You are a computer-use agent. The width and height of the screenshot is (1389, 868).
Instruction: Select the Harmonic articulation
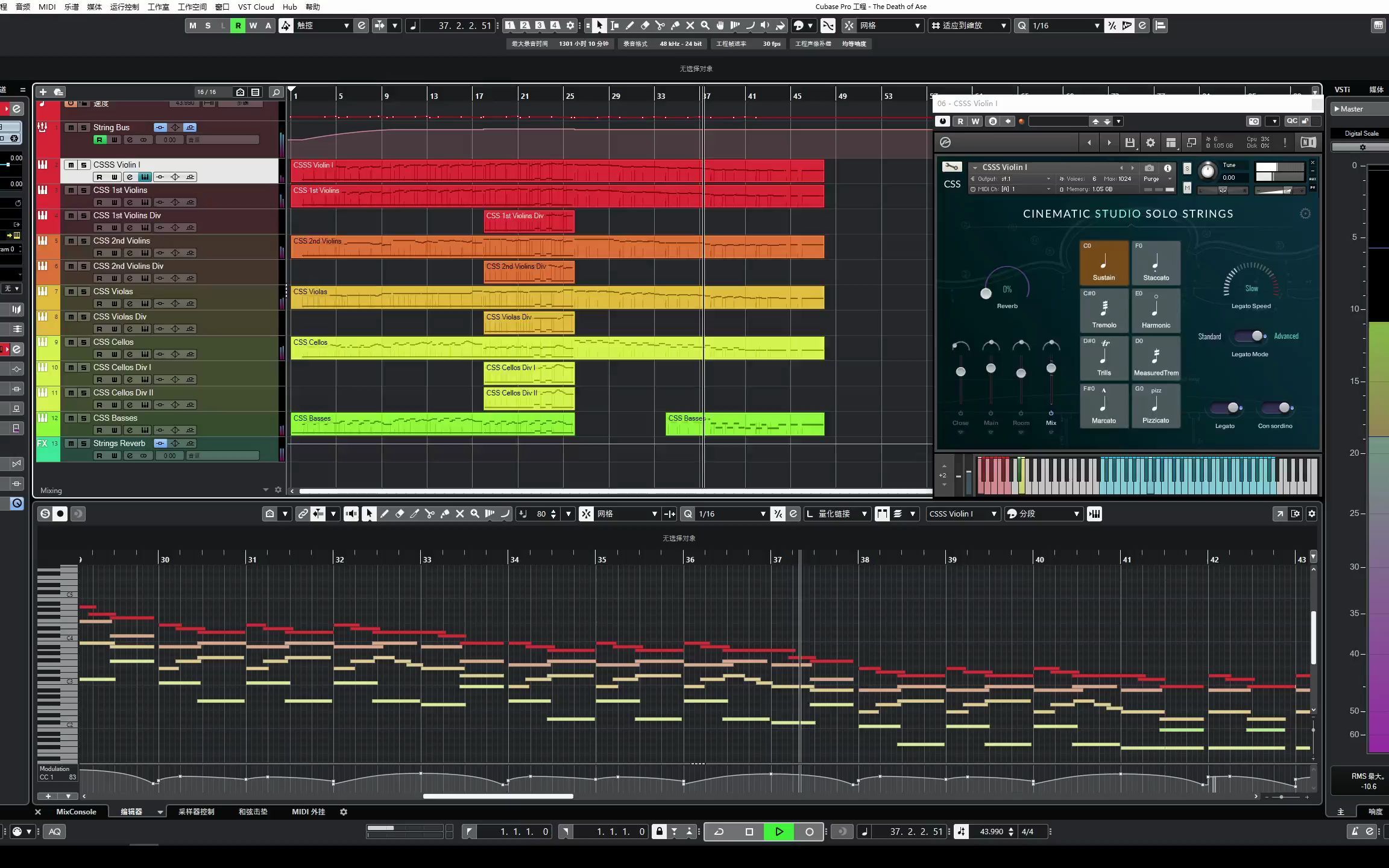pyautogui.click(x=1156, y=310)
